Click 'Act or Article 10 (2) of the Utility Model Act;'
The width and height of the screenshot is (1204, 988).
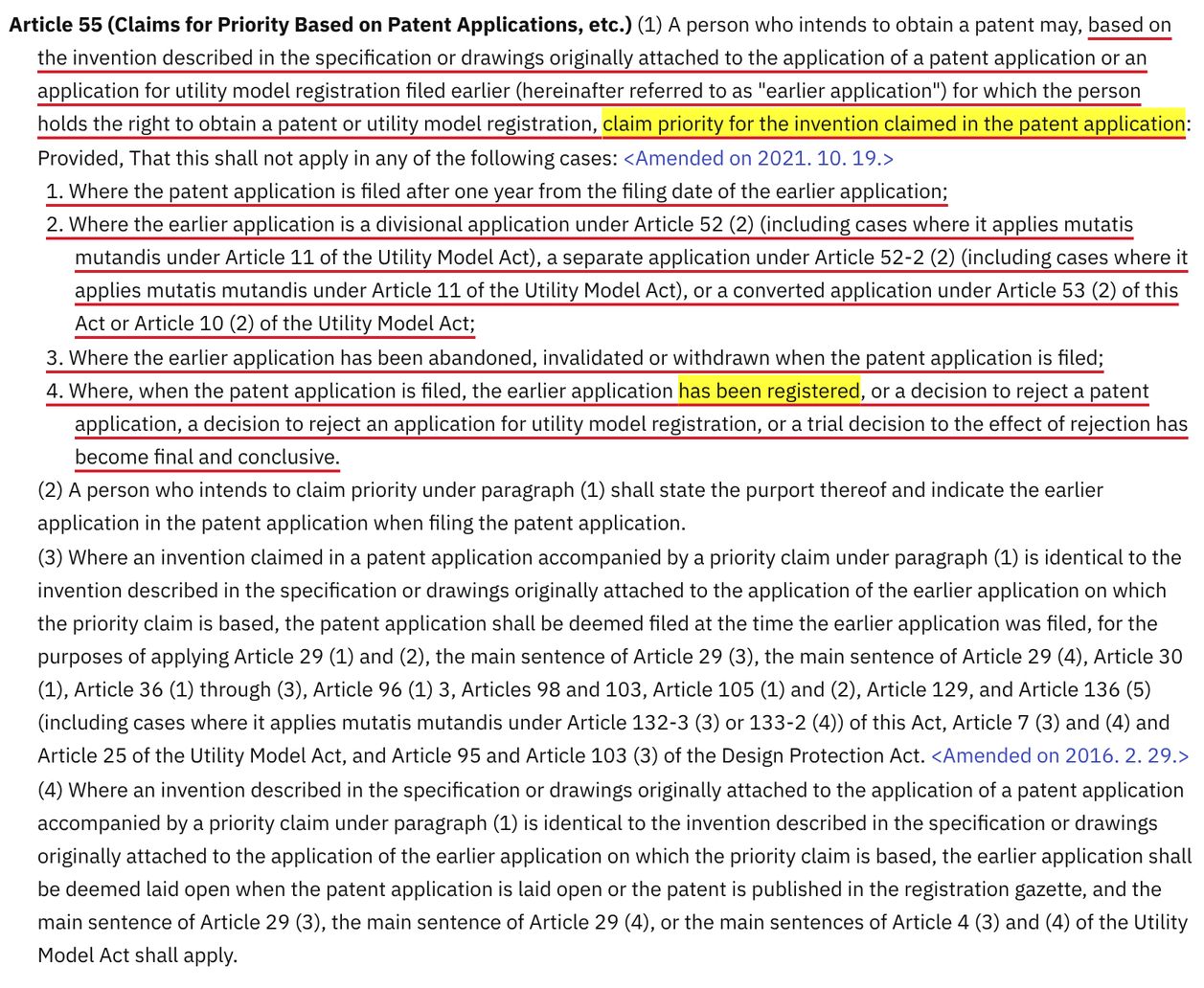(275, 324)
